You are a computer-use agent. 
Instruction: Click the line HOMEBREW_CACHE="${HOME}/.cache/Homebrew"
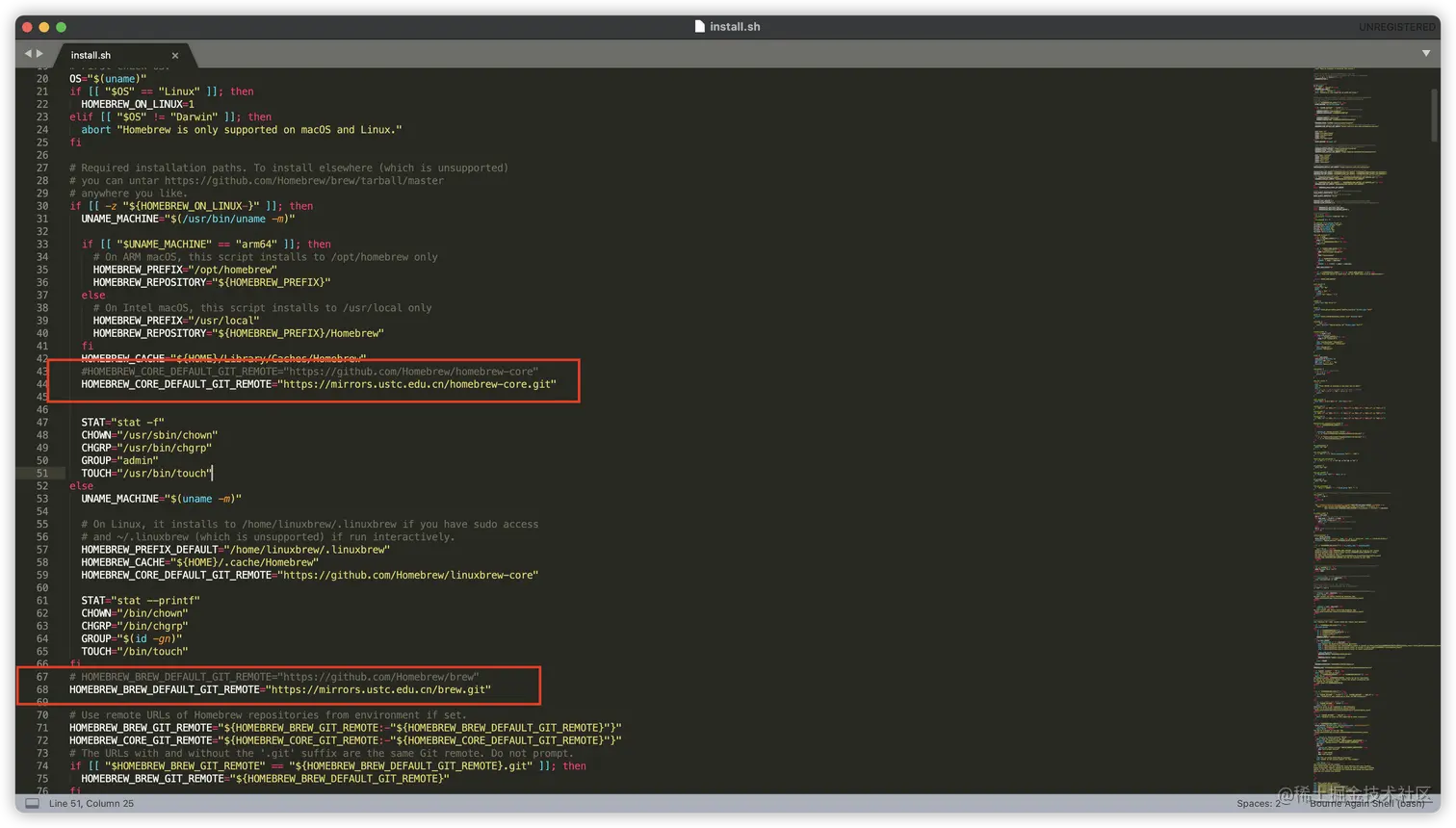[x=200, y=563]
